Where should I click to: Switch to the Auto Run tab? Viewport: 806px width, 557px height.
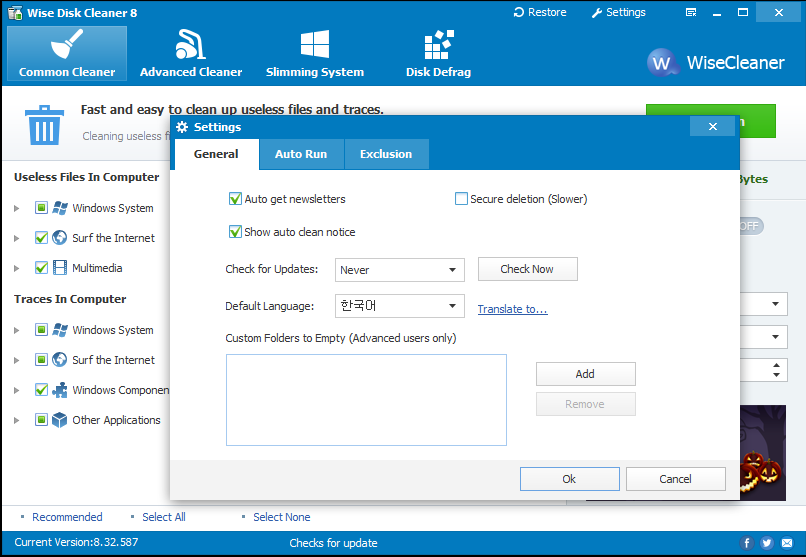tap(301, 154)
